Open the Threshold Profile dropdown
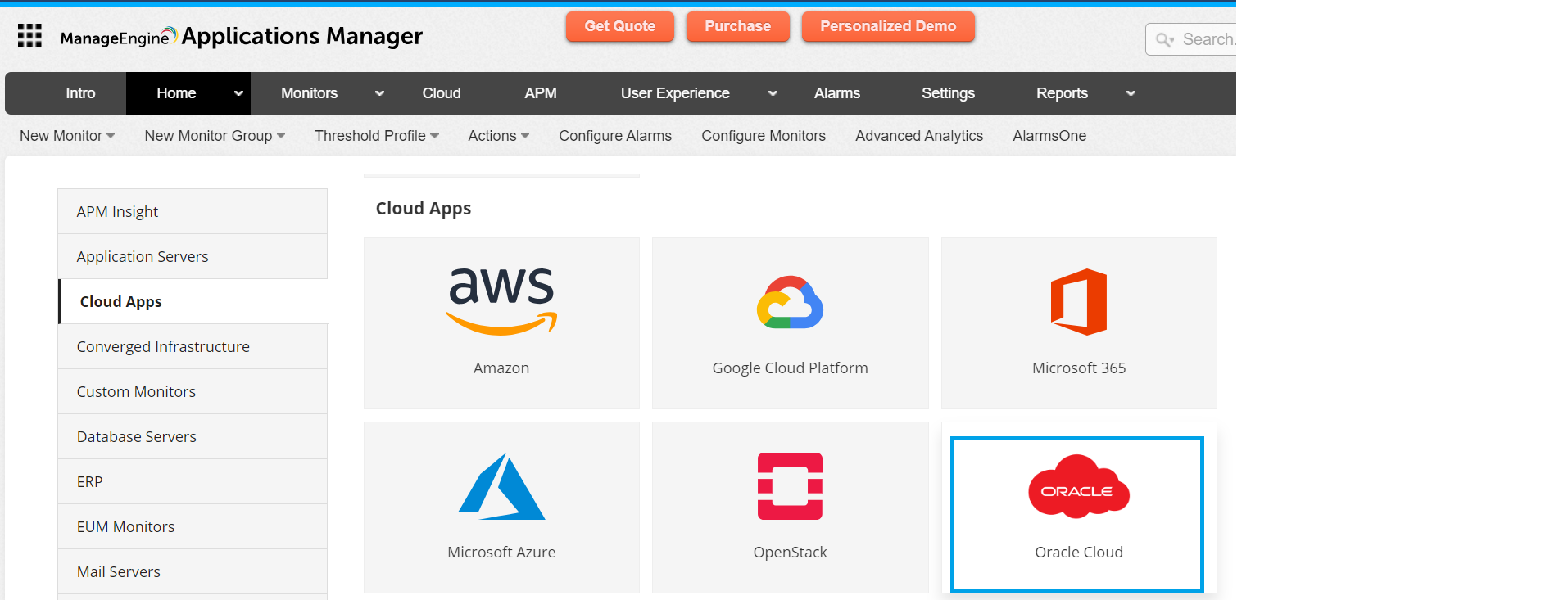Image resolution: width=1568 pixels, height=600 pixels. (x=377, y=136)
